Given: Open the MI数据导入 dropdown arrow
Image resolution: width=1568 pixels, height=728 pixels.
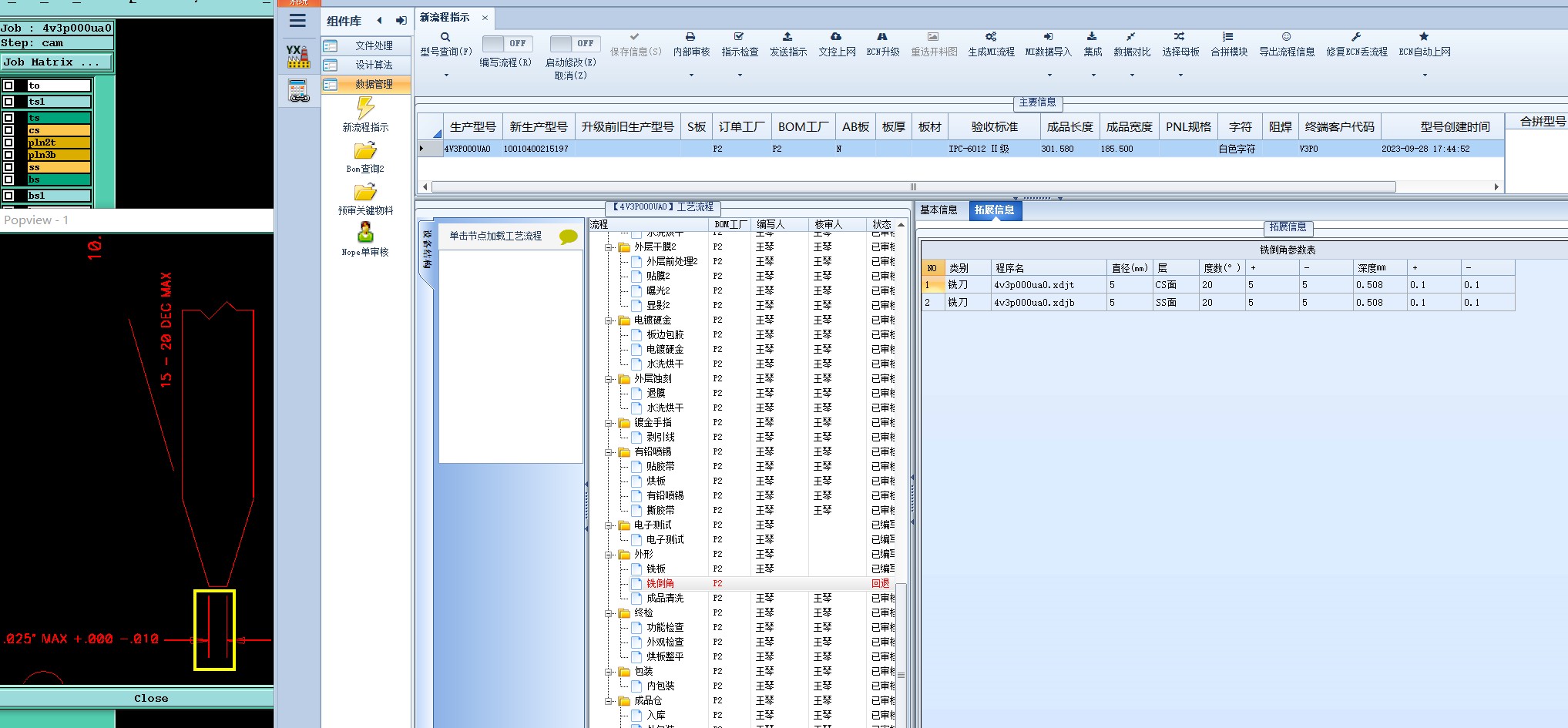Looking at the screenshot, I should [x=1049, y=75].
